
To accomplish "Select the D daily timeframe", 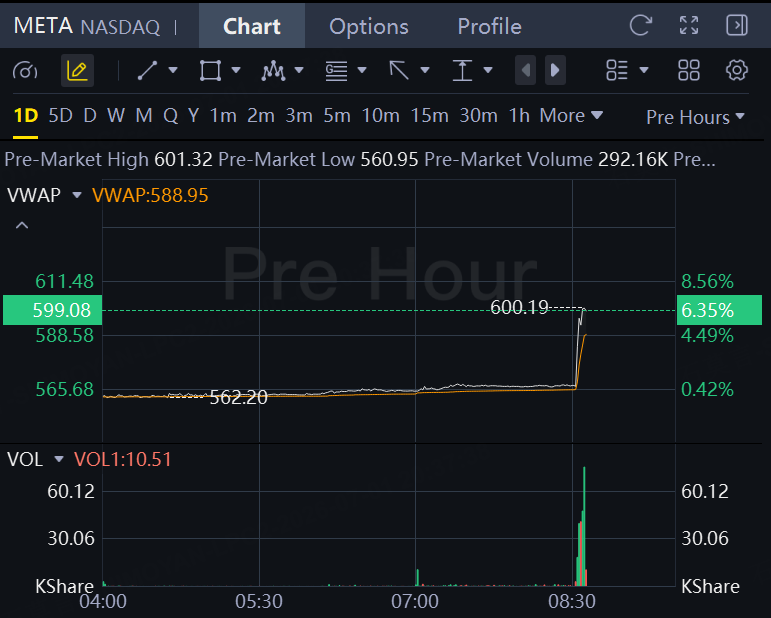I will 89,116.
